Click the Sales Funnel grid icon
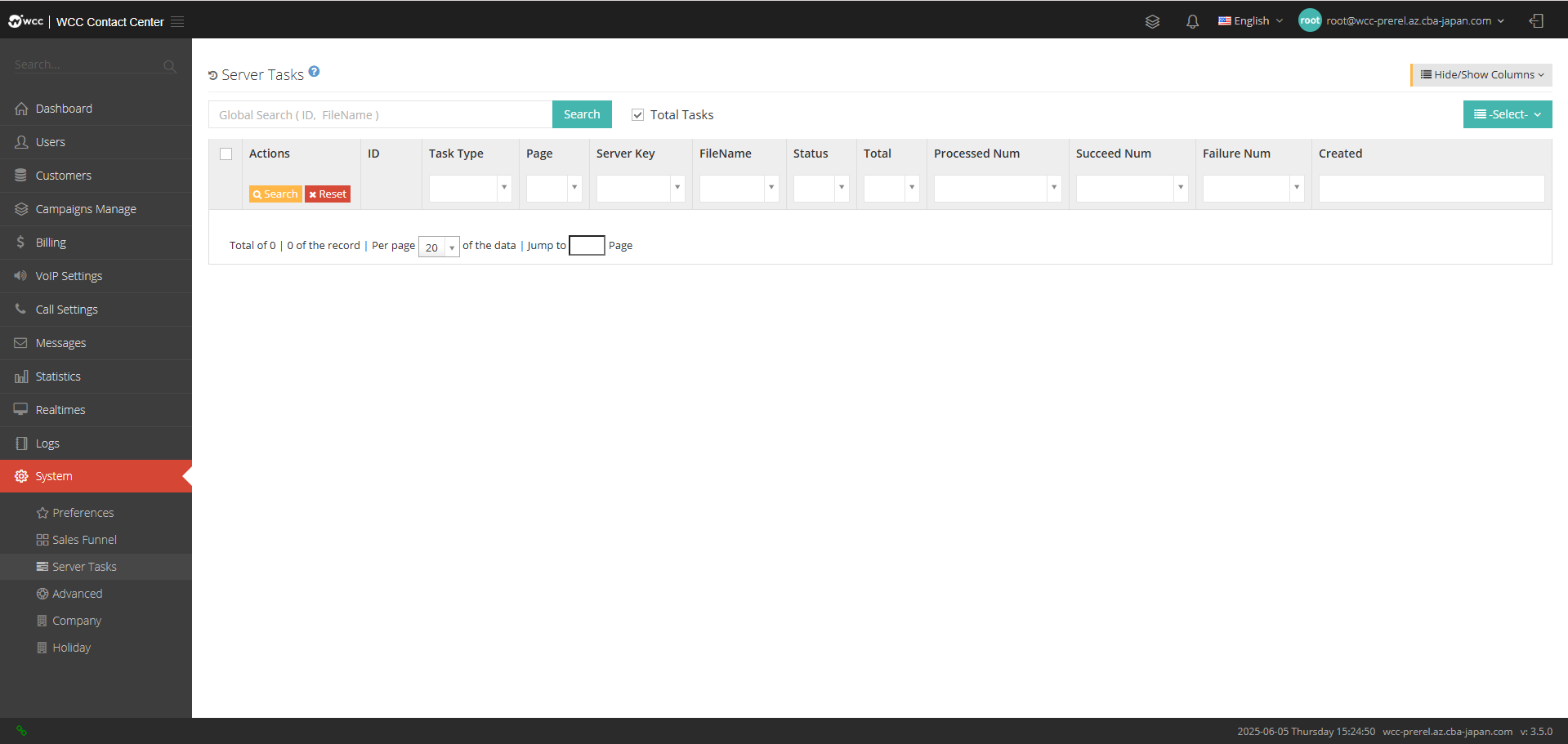 point(42,540)
